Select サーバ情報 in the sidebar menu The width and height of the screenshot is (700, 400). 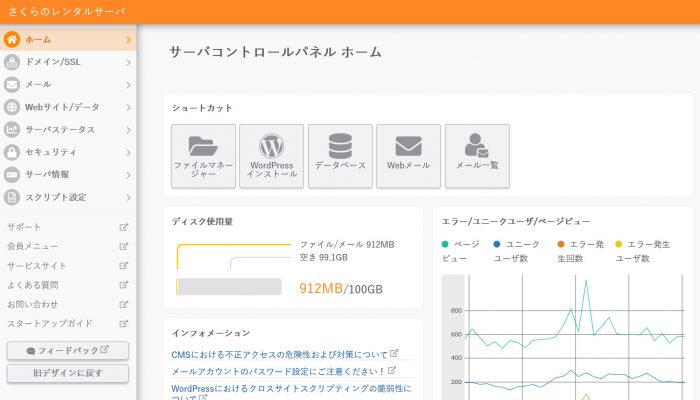point(68,175)
